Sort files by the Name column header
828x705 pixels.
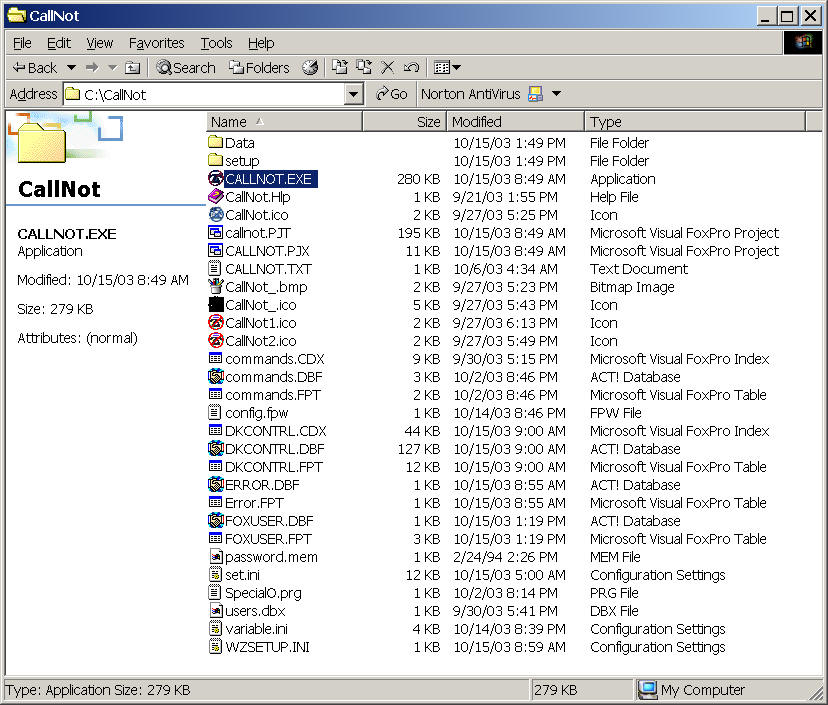click(x=284, y=121)
